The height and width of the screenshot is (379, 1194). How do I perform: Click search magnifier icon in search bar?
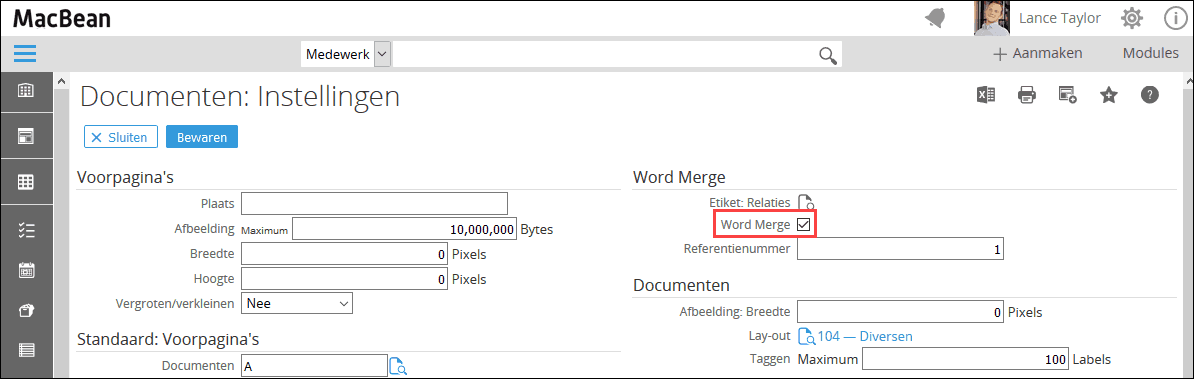828,55
